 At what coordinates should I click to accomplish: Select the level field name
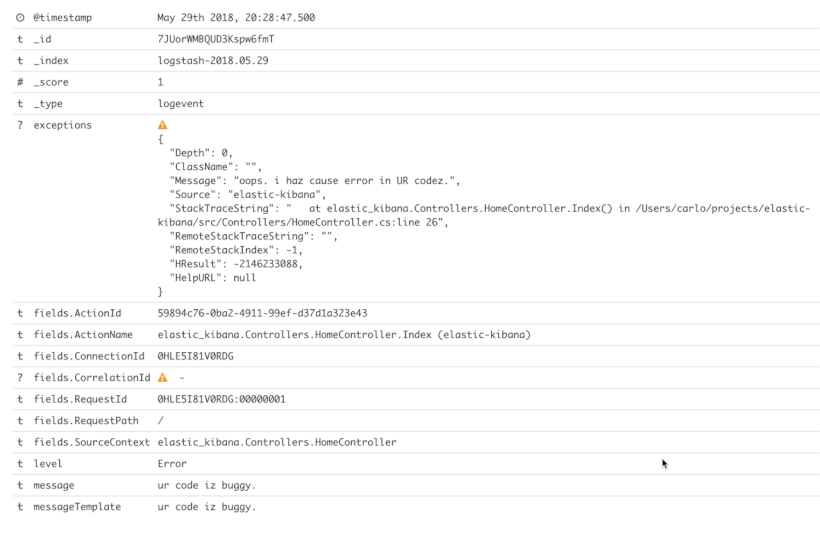48,463
